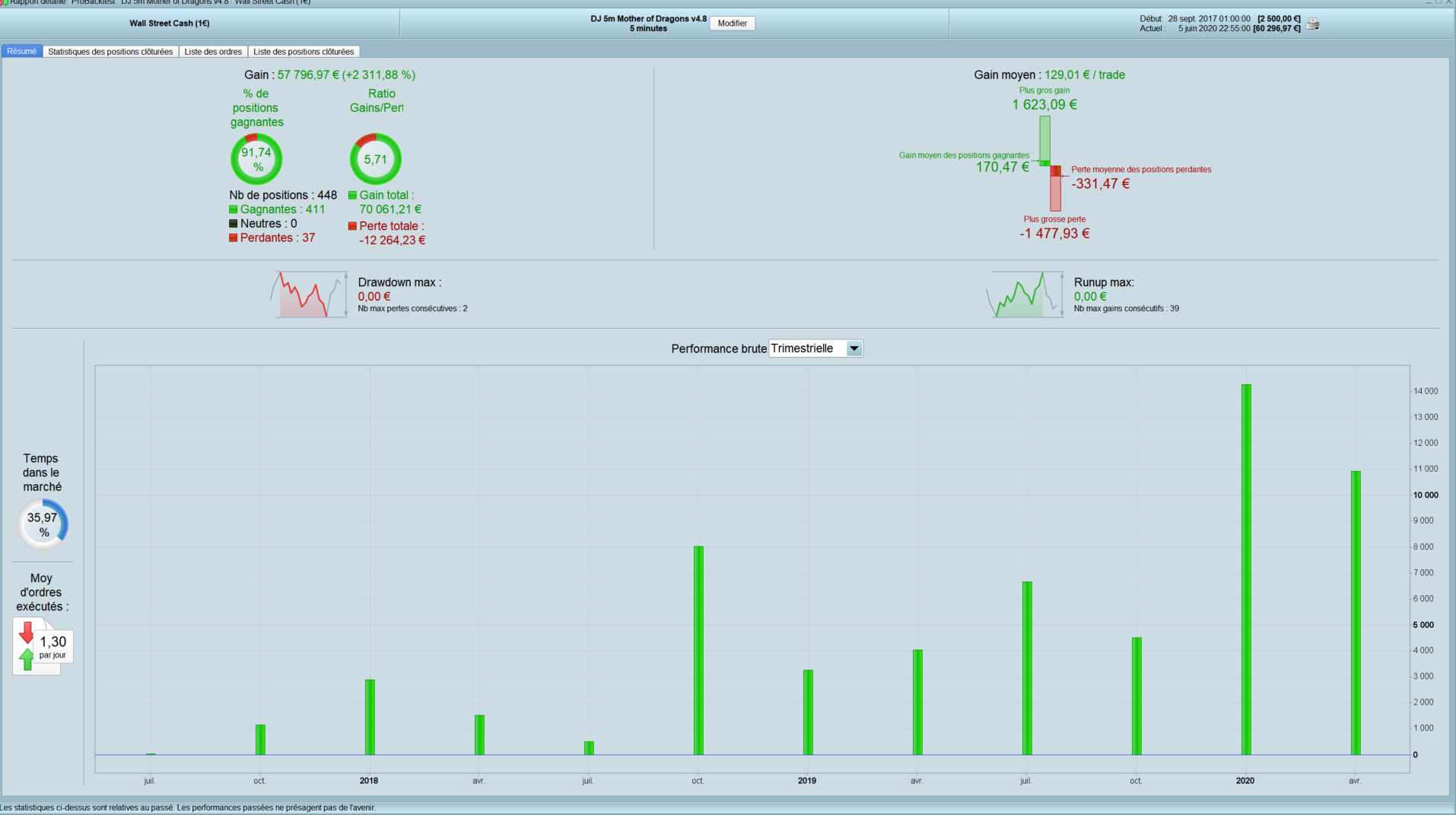Click the Wall Street Cash (1€) header
The height and width of the screenshot is (815, 1456).
click(170, 24)
